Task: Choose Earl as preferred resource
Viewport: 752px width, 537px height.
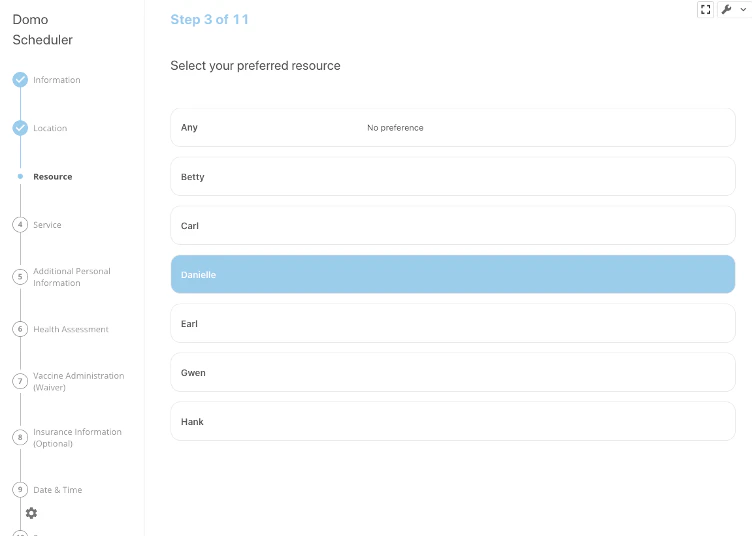Action: (x=453, y=323)
